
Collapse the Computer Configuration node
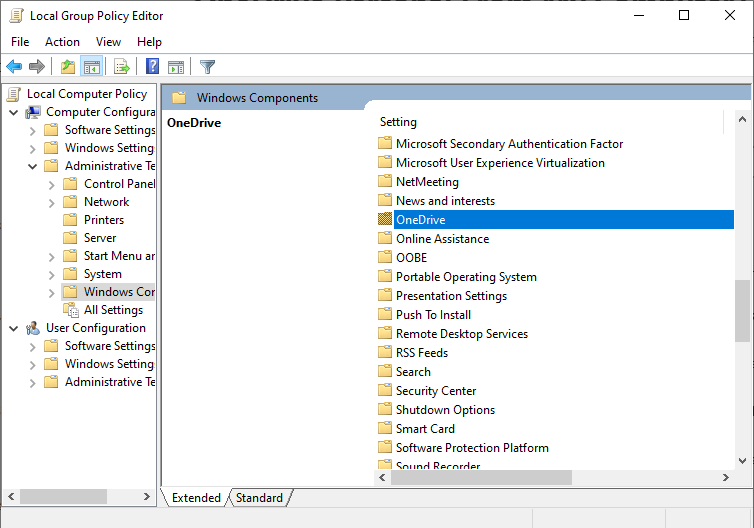[13, 113]
